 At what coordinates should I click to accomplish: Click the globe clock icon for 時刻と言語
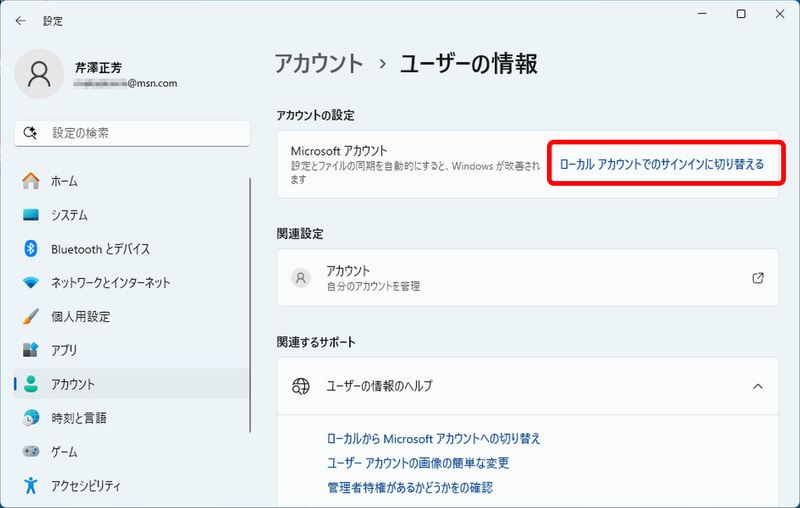31,418
